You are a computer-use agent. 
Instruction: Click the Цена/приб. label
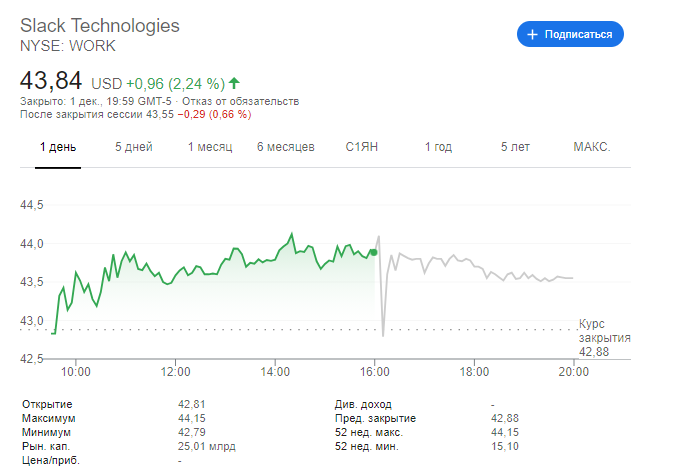[x=51, y=460]
